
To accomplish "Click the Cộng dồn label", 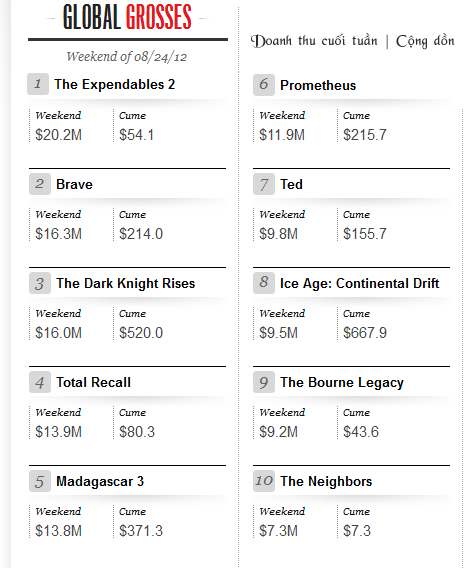I will click(x=425, y=41).
